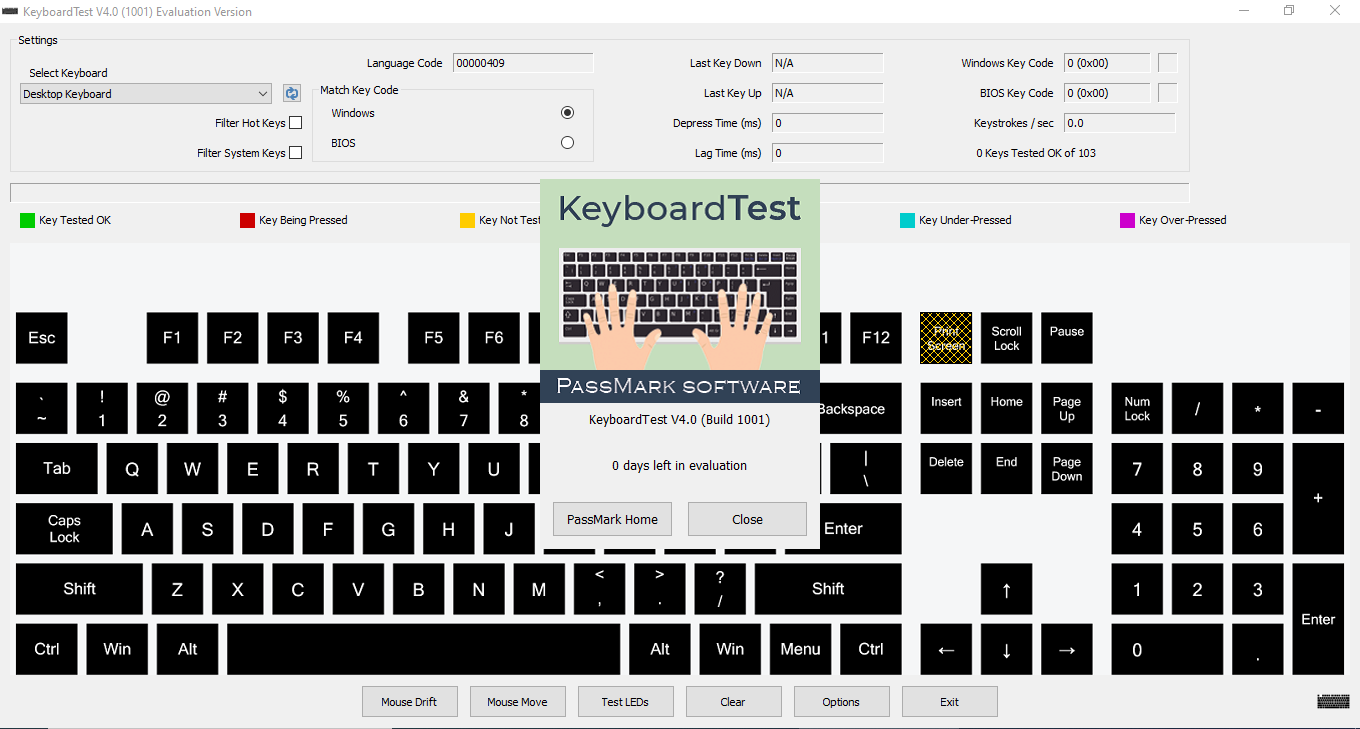Click the Last Key Down field
The image size is (1360, 729).
click(827, 63)
